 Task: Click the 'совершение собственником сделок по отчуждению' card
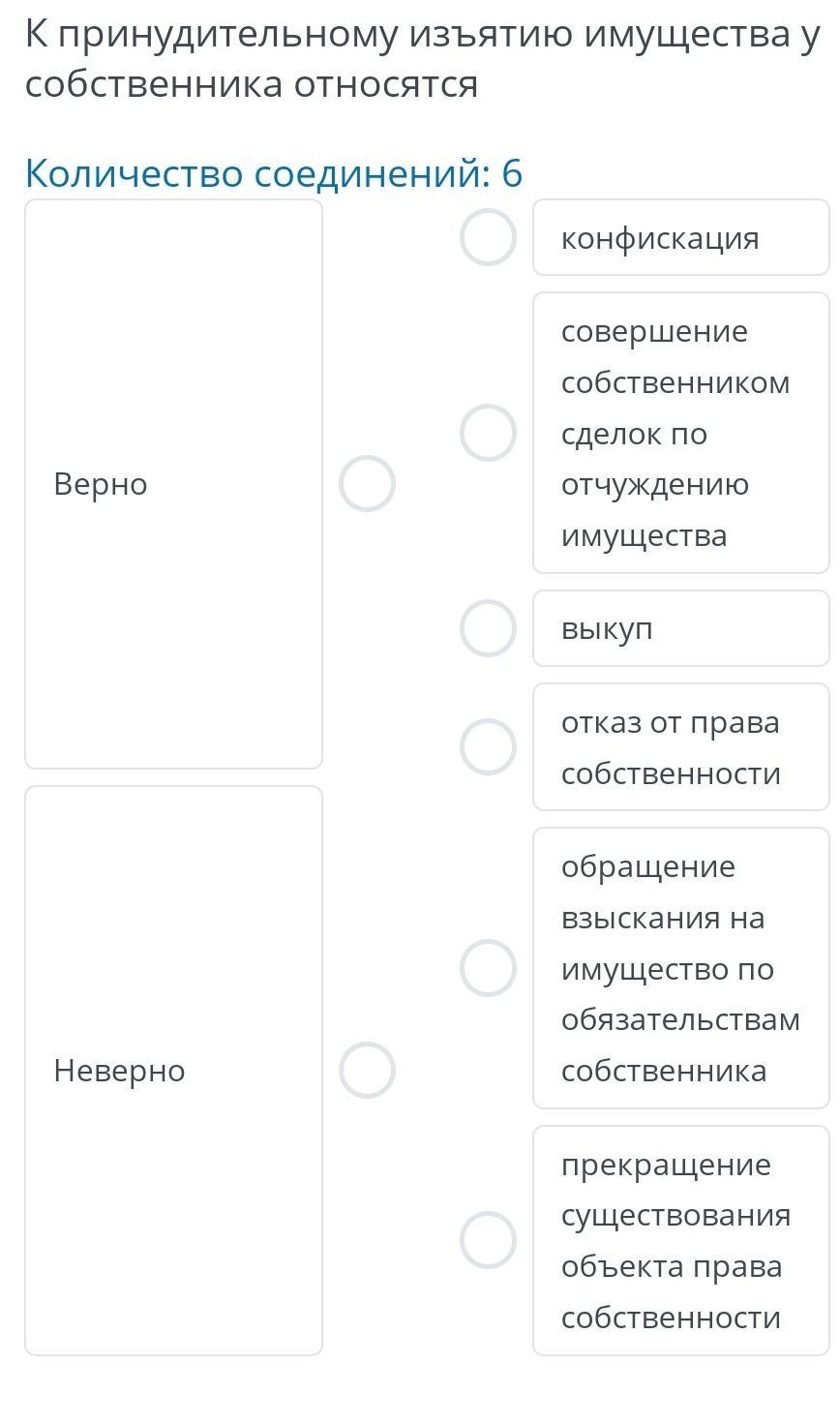(x=680, y=434)
